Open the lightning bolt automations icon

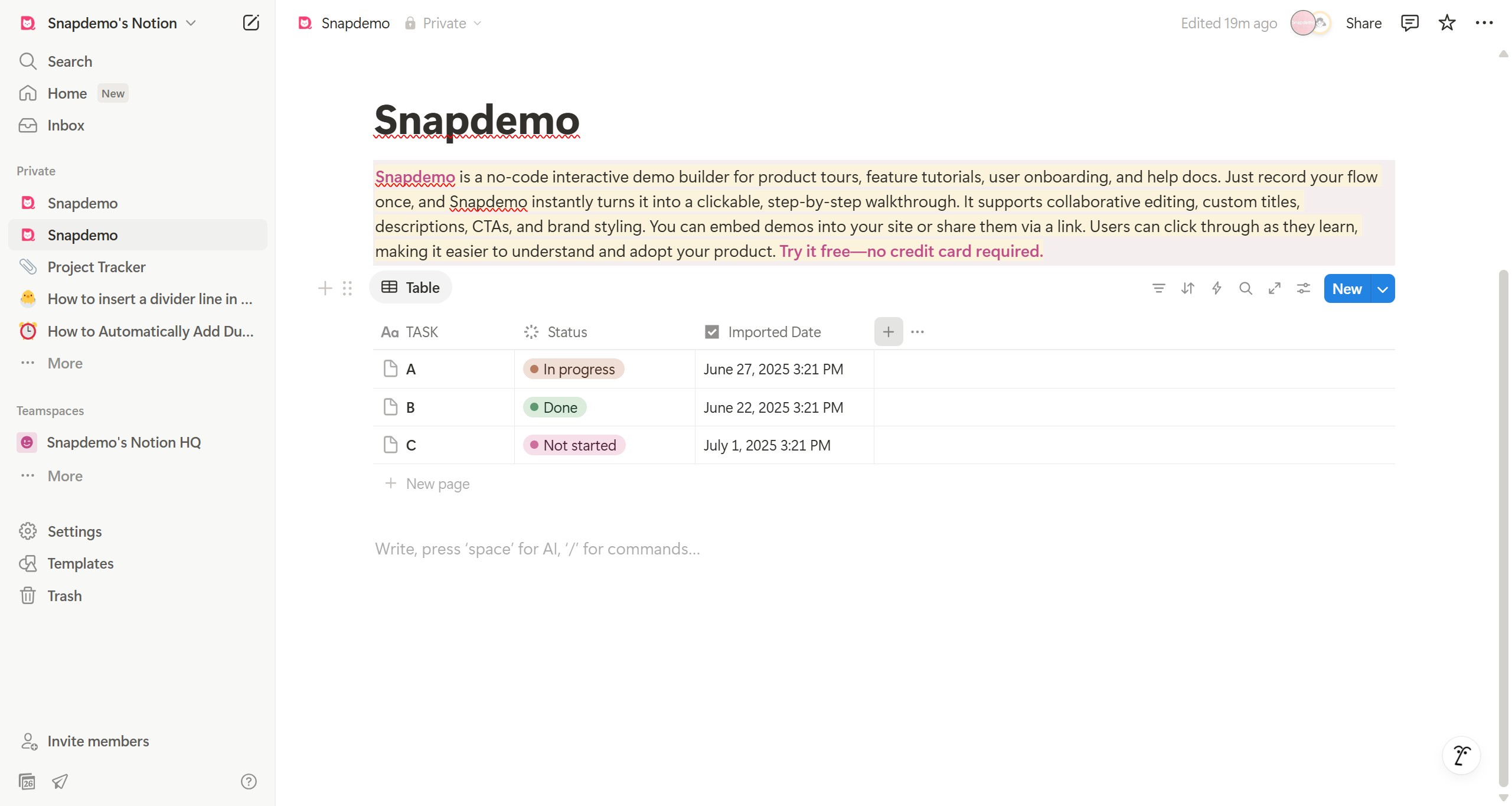[1216, 288]
